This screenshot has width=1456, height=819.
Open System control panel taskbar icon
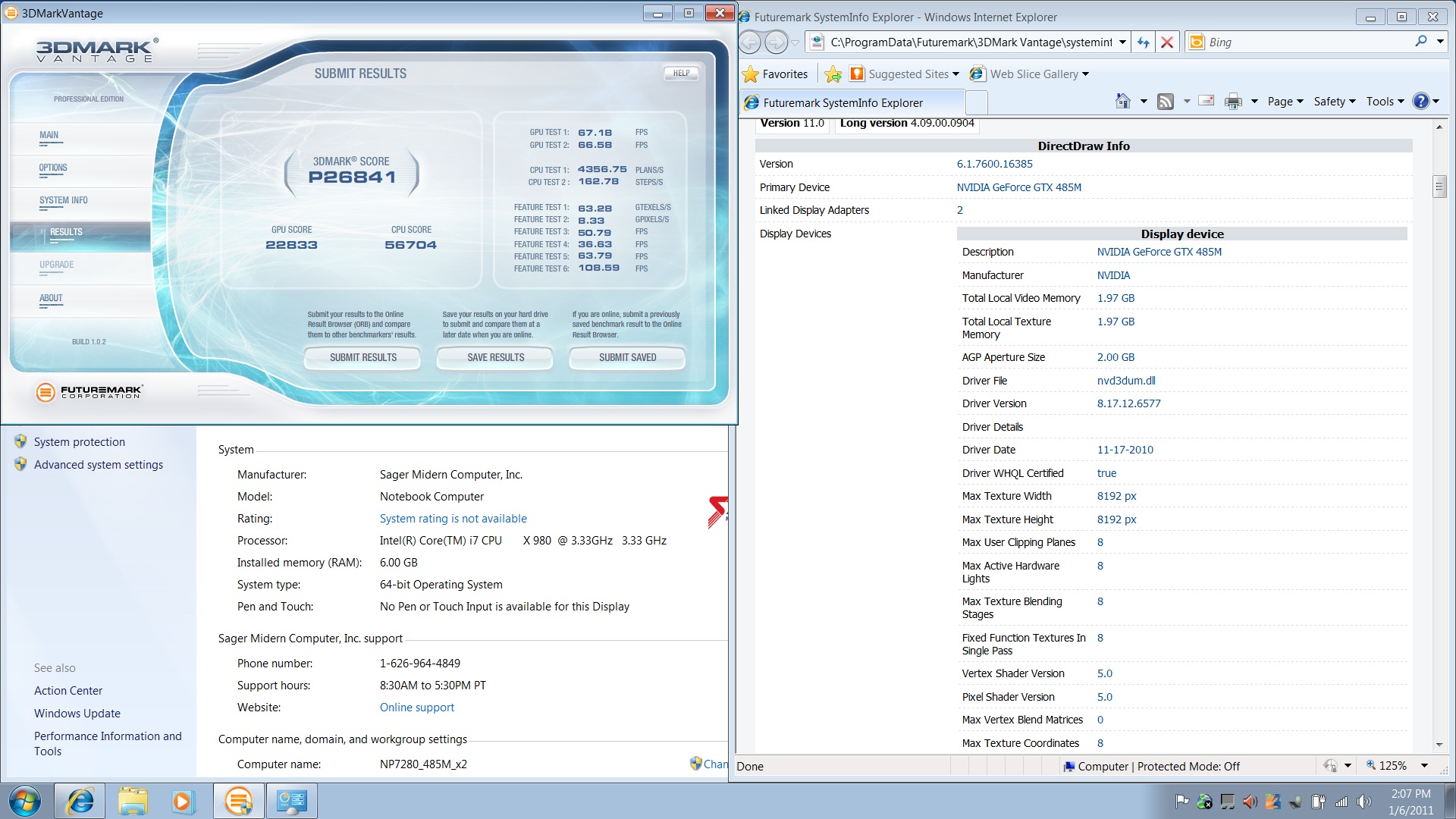click(x=291, y=801)
